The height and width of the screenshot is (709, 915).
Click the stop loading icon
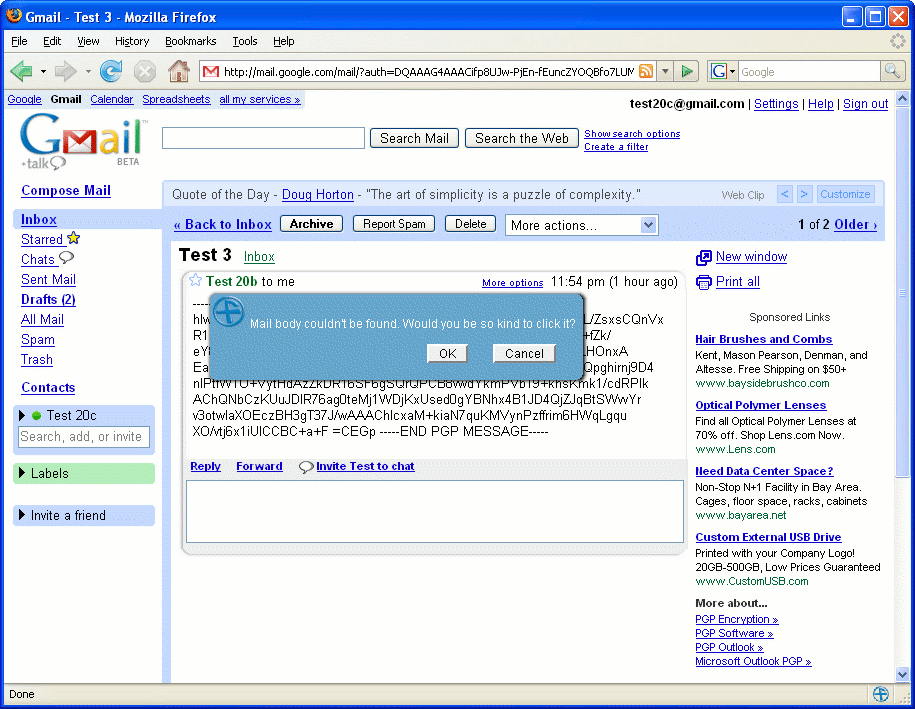[145, 72]
